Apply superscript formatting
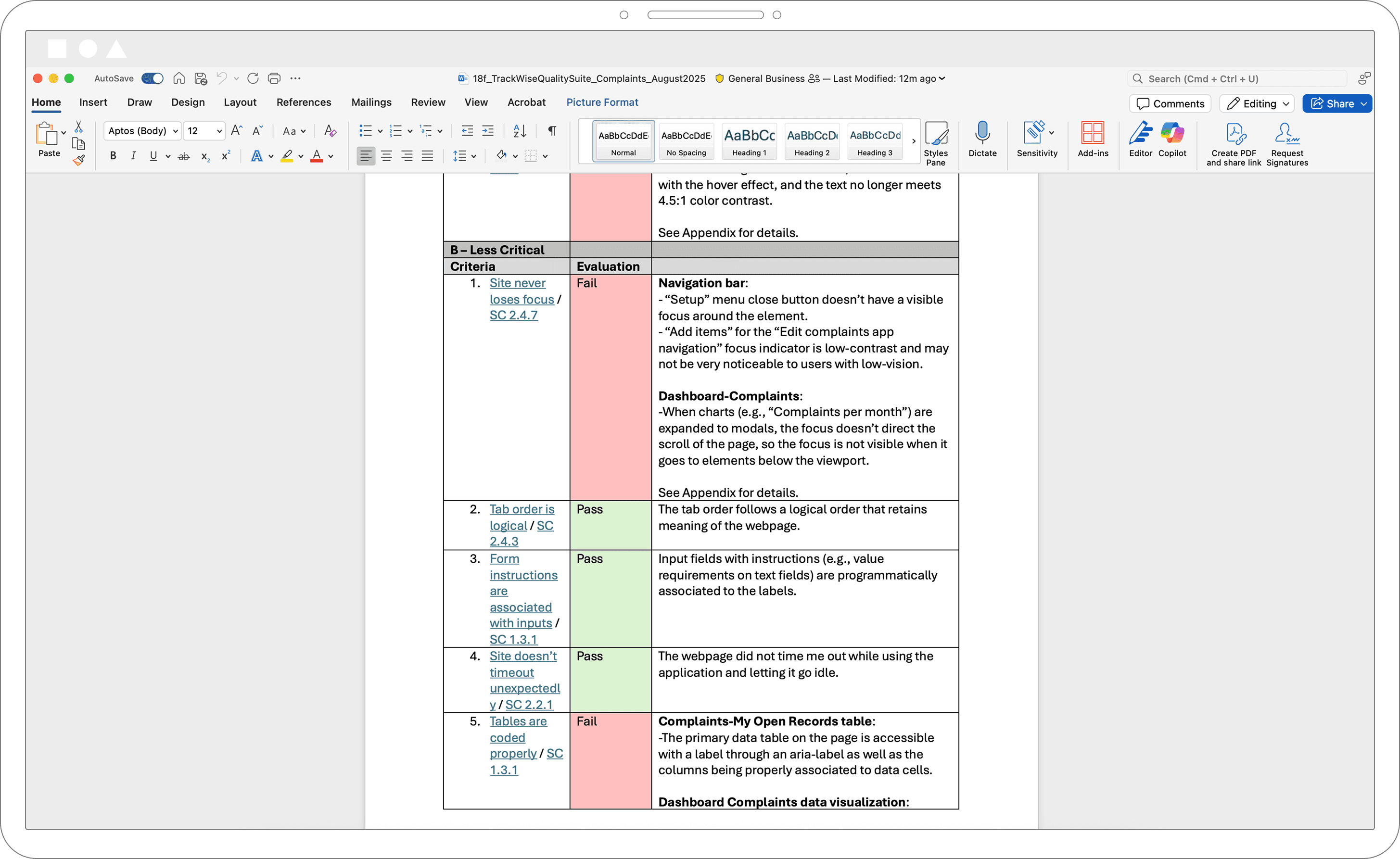Viewport: 1400px width, 859px height. [x=226, y=155]
